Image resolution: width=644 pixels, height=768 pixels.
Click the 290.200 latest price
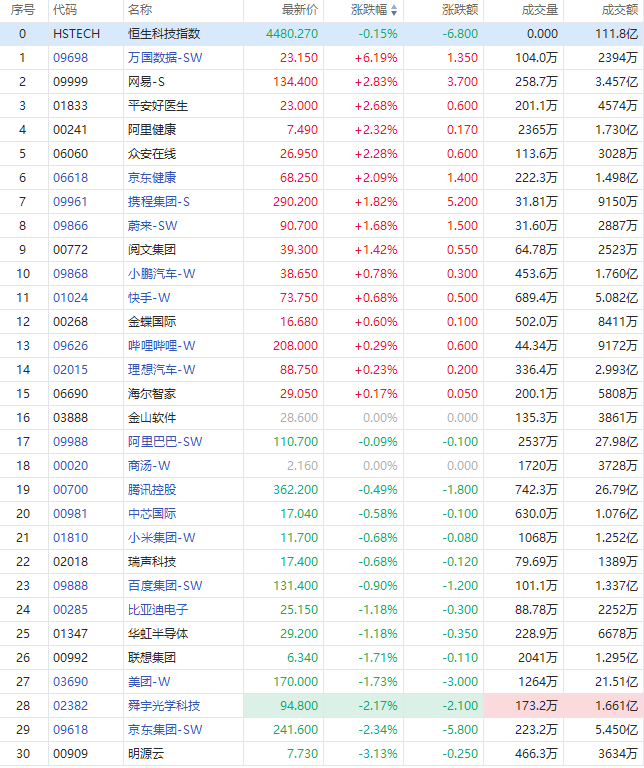point(295,202)
